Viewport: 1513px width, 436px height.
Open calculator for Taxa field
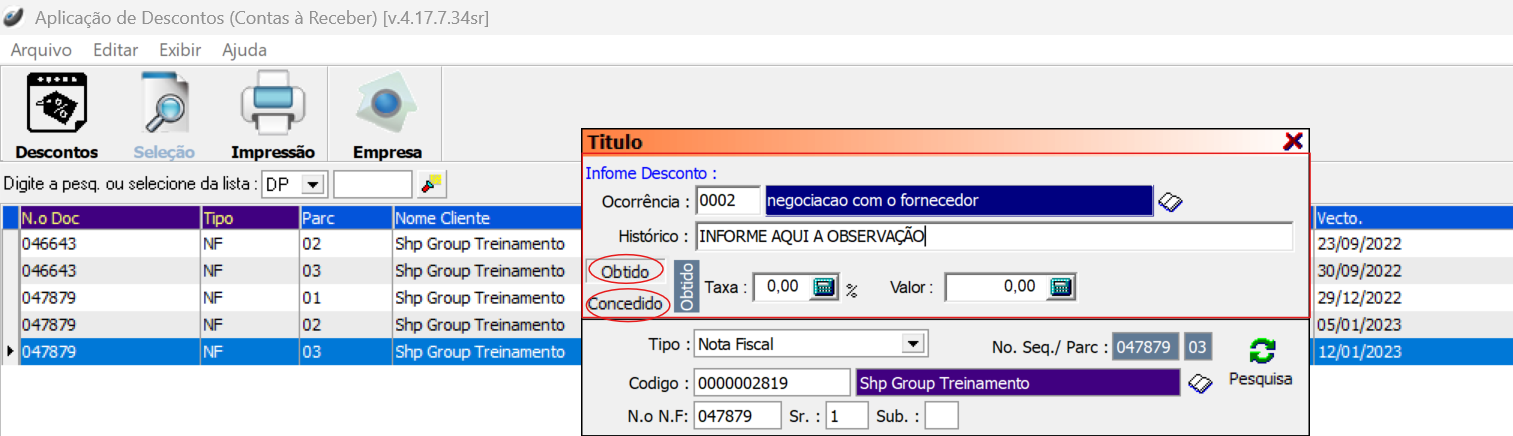[x=823, y=288]
